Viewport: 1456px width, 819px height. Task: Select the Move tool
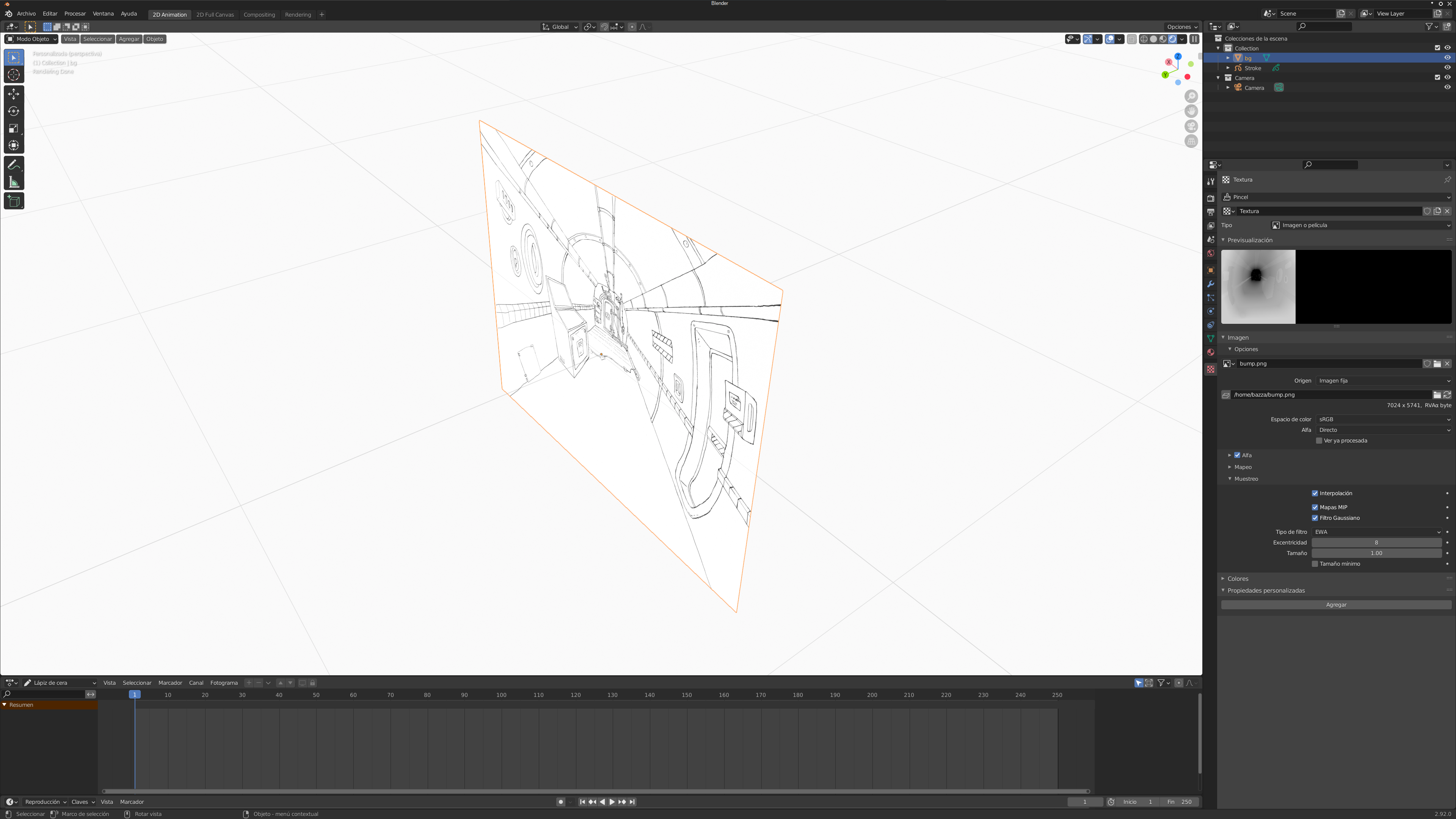[14, 94]
